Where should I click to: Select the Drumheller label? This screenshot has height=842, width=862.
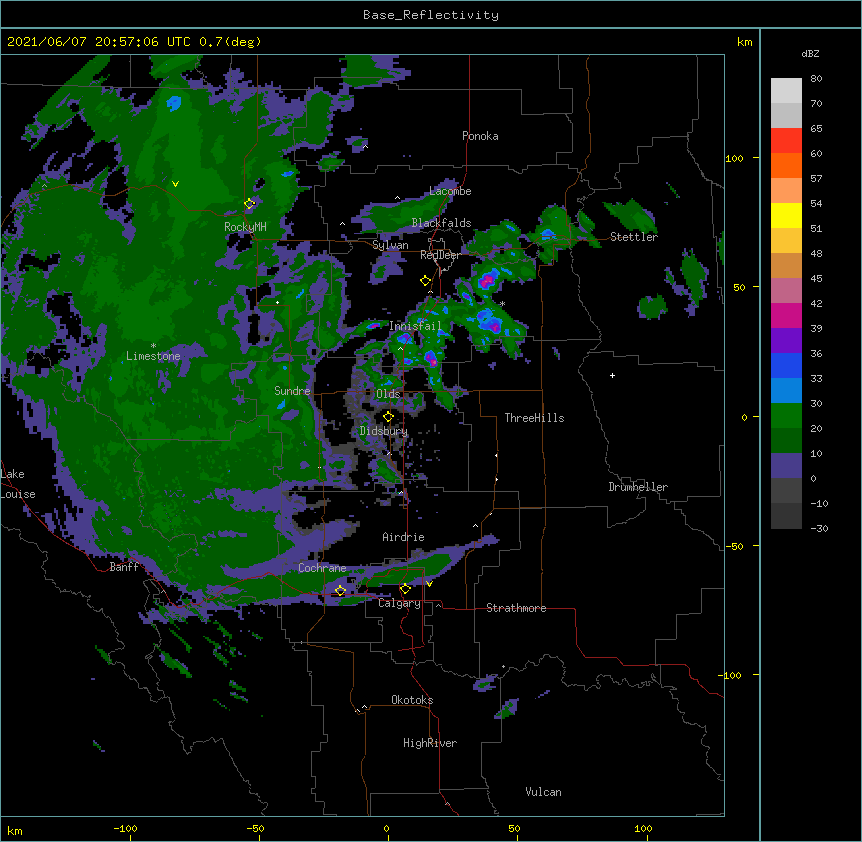(638, 487)
